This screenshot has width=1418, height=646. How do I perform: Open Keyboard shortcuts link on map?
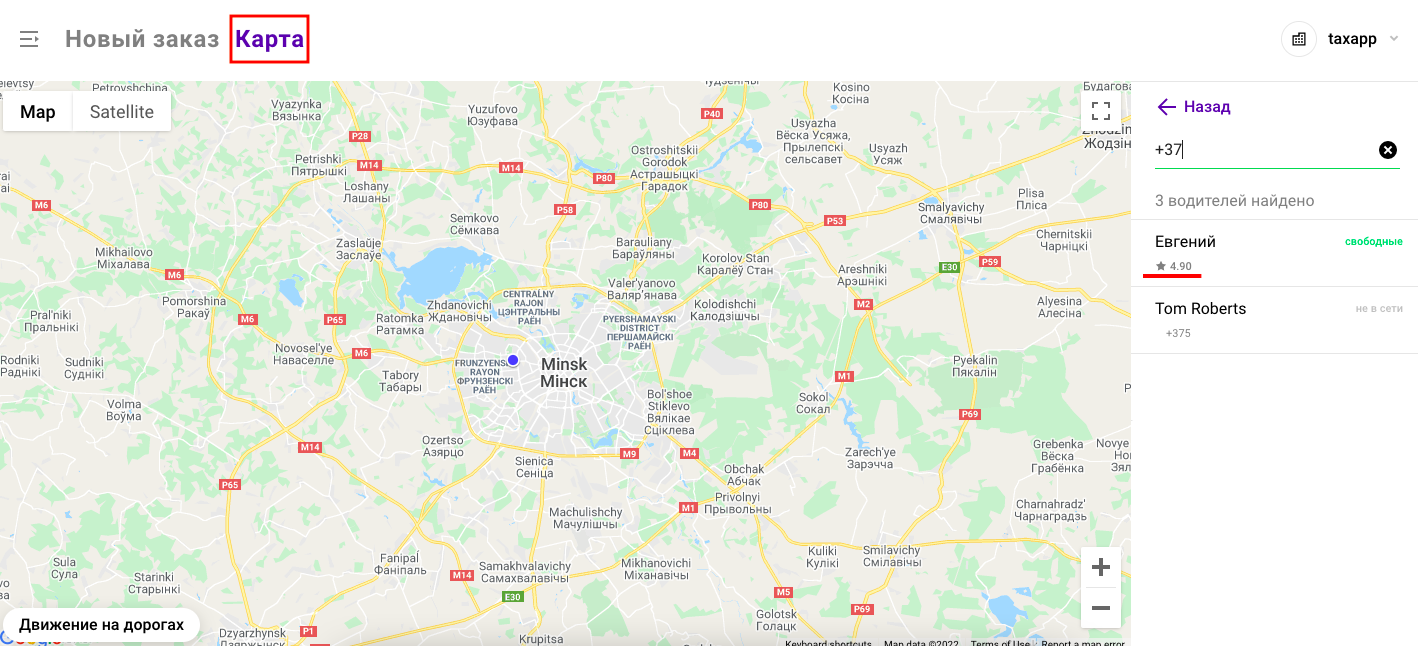pos(828,642)
